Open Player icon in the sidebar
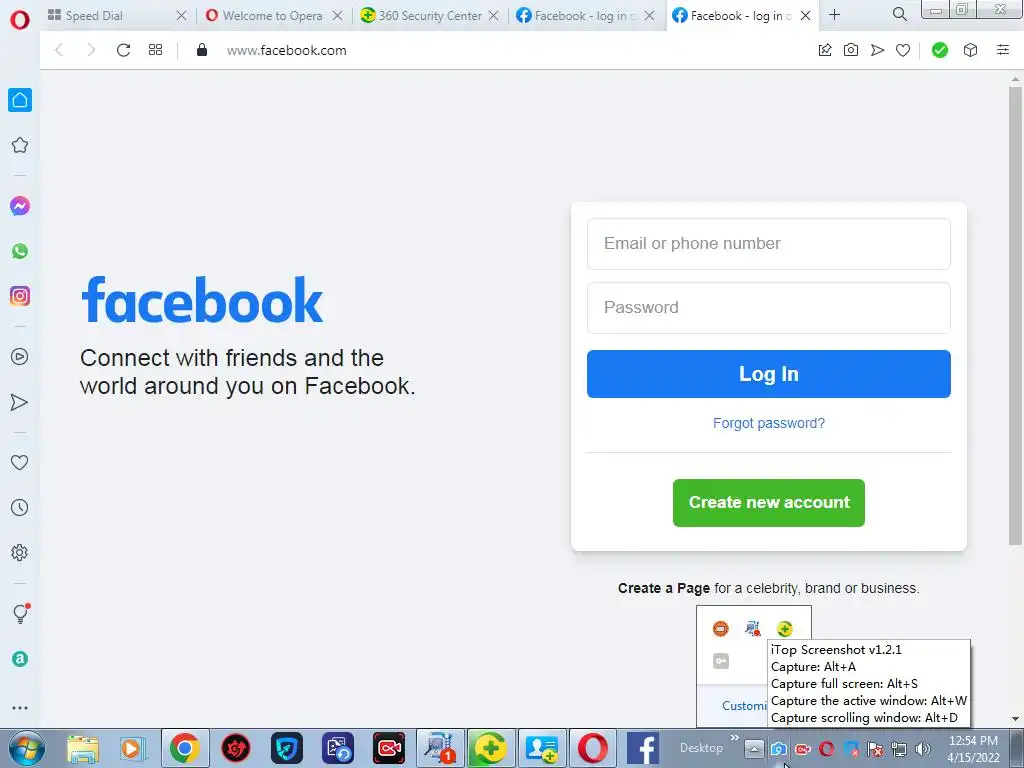The image size is (1024, 768). (x=20, y=357)
